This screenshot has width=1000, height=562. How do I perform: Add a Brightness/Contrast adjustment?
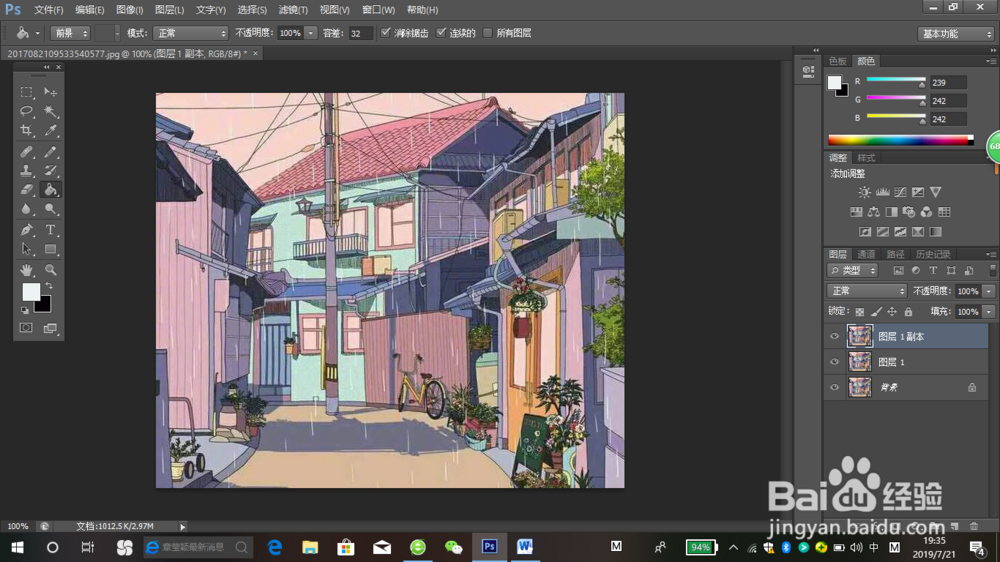[864, 192]
